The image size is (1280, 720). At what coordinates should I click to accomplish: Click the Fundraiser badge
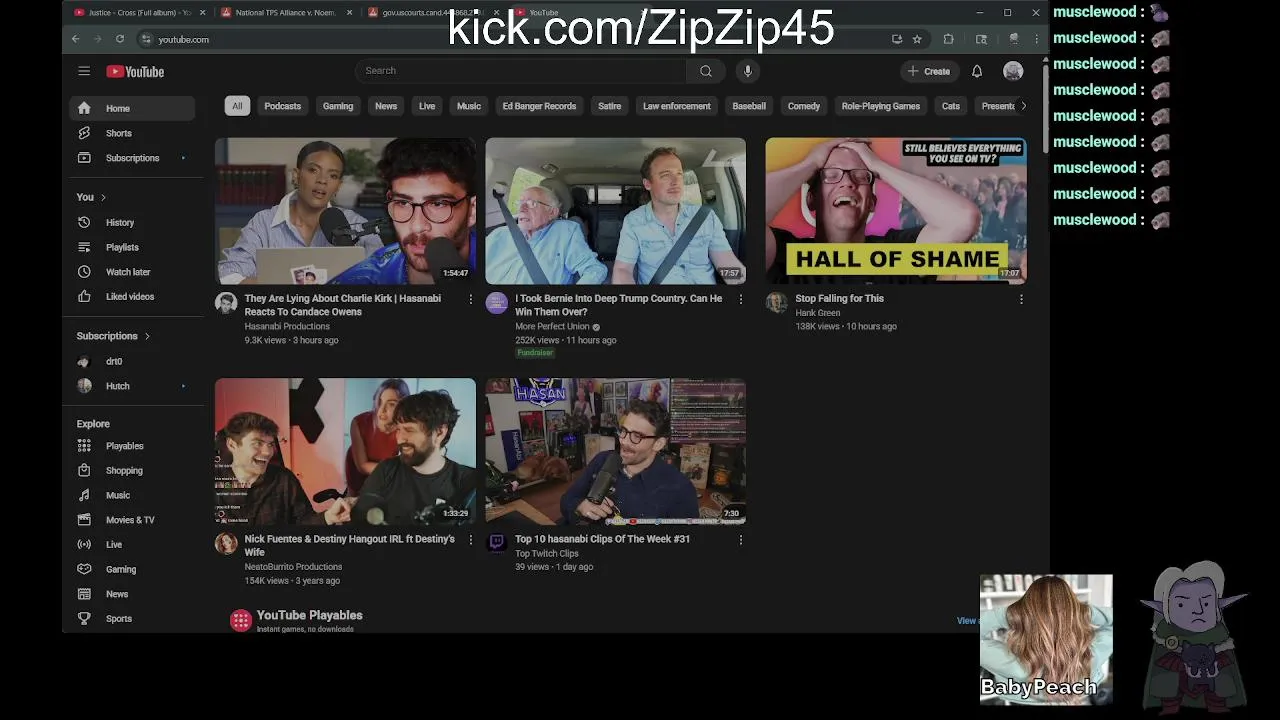pos(535,352)
